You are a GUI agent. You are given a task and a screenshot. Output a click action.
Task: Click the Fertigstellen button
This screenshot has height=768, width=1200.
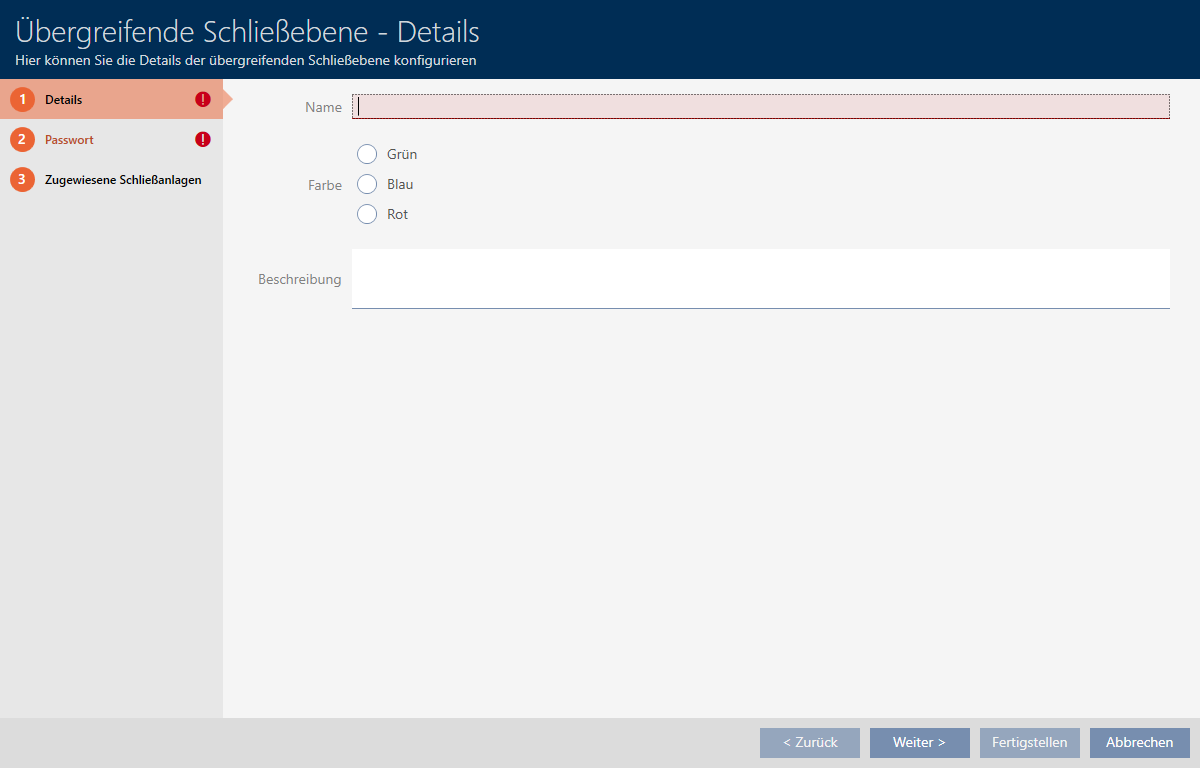pos(1030,743)
